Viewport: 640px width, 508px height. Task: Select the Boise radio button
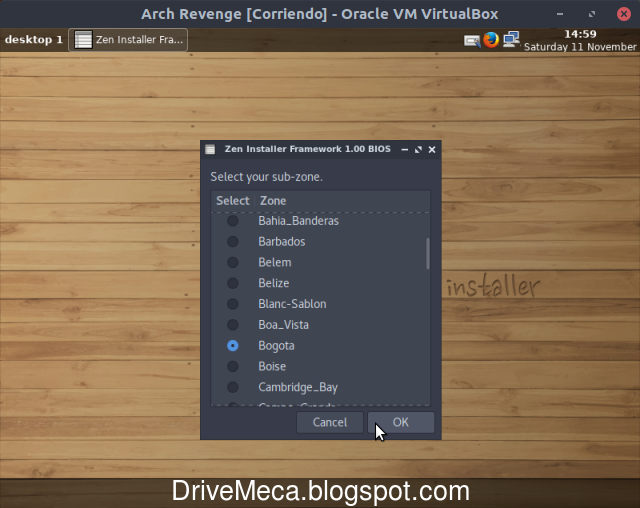(x=233, y=366)
